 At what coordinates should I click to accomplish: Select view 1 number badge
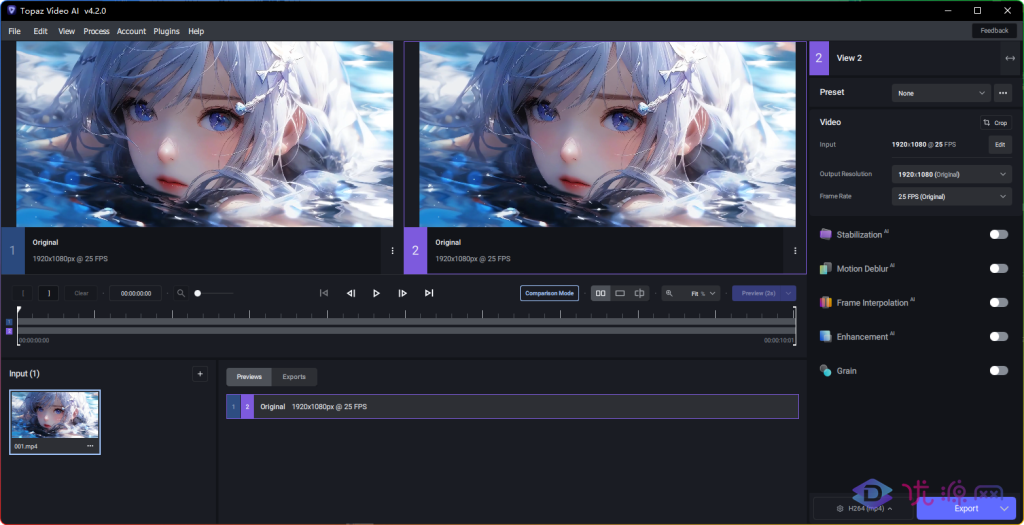click(12, 251)
